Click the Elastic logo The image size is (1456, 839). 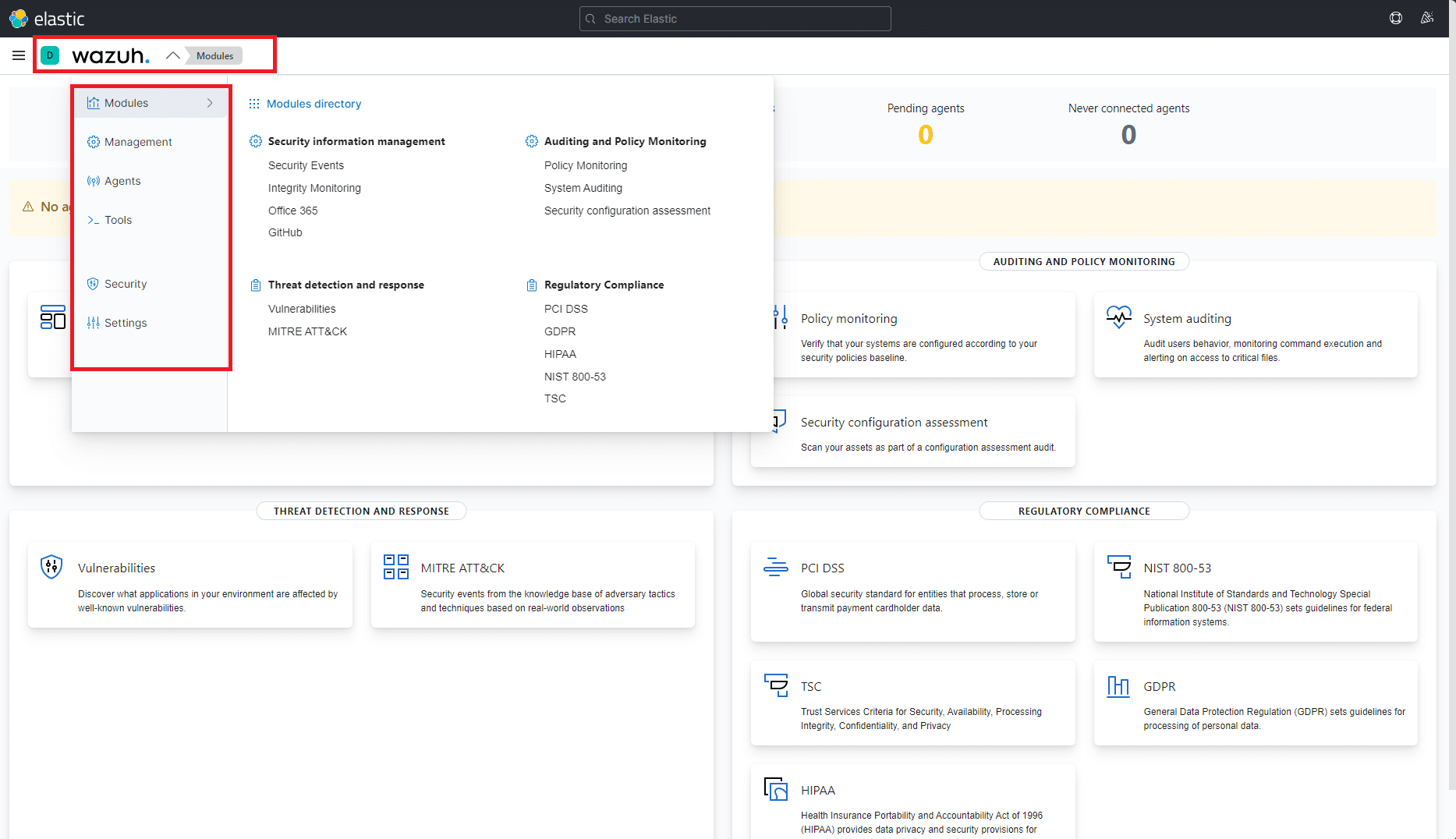coord(47,19)
